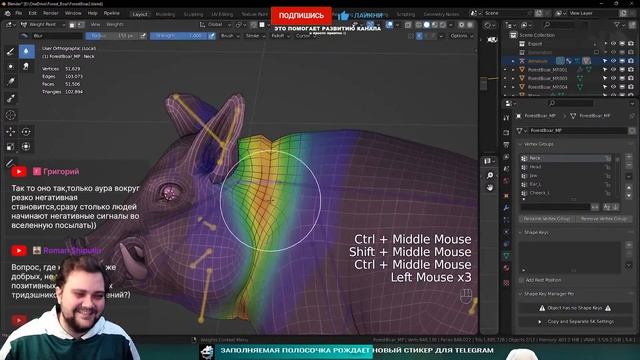Adjust the brush Radius slider

pyautogui.click(x=112, y=36)
